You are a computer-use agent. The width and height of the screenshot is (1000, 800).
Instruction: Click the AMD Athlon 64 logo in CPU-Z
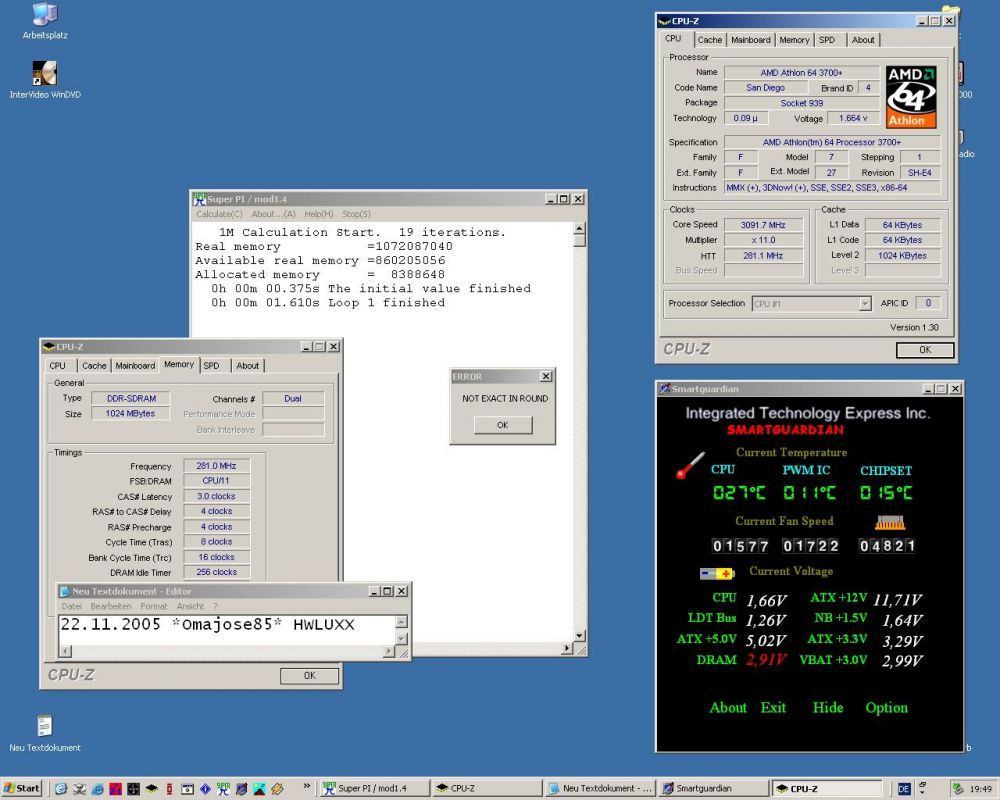click(911, 96)
